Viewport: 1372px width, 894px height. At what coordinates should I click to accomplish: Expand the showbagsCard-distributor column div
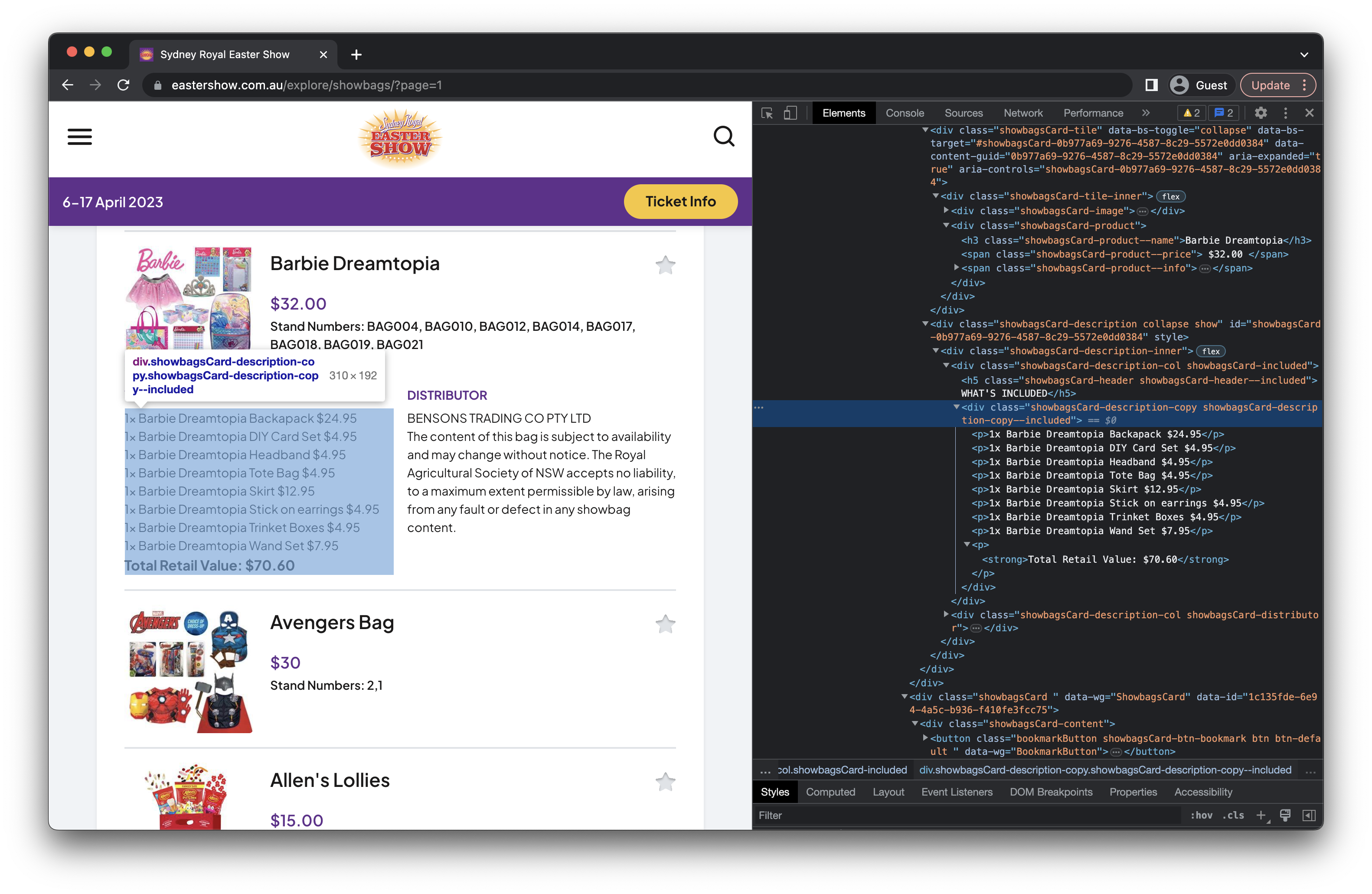point(946,614)
